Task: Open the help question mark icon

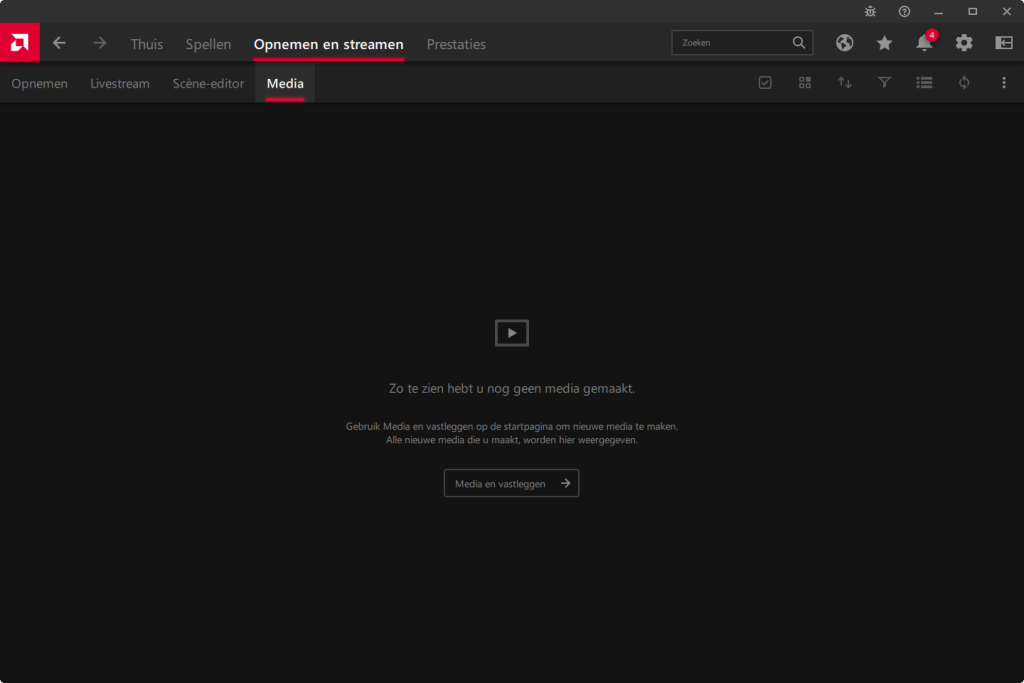Action: point(904,12)
